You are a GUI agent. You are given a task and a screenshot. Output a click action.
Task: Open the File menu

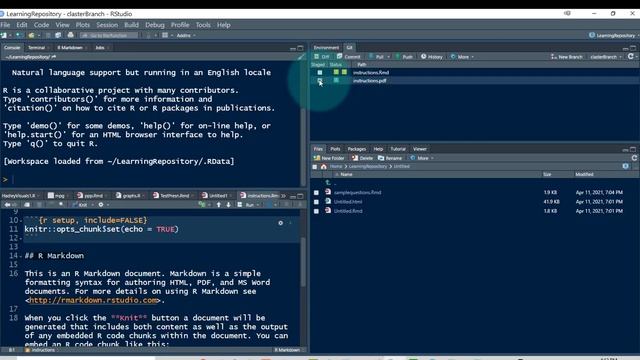[x=5, y=25]
